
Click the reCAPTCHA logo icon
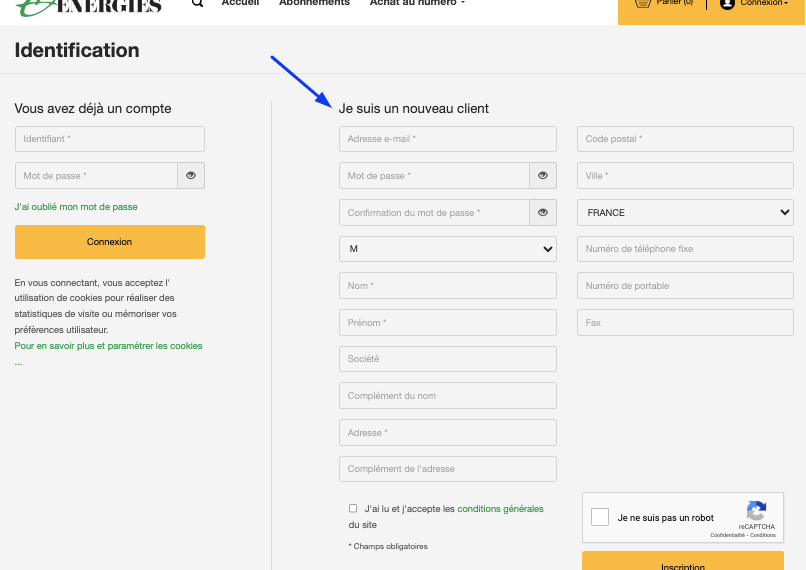[756, 510]
